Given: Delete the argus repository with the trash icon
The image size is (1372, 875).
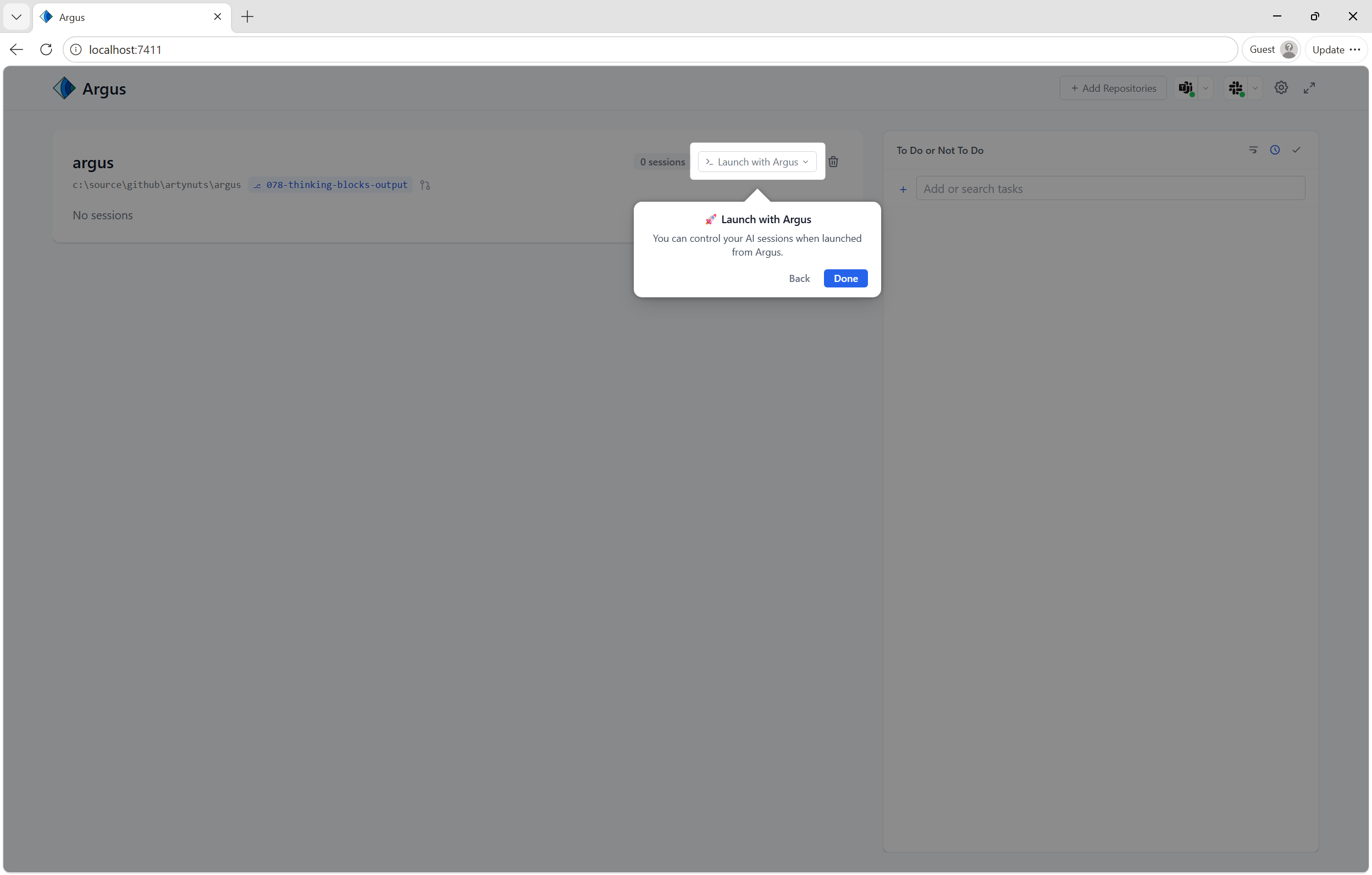Looking at the screenshot, I should [x=833, y=162].
